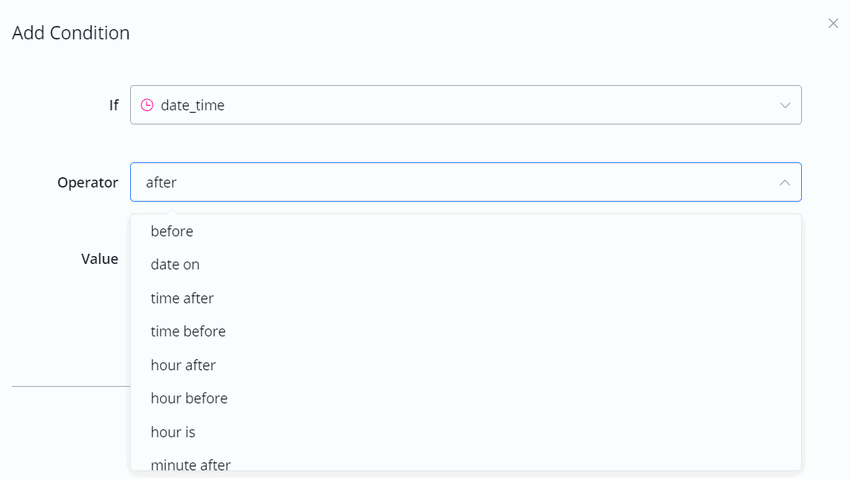Expand the If field chevron arrow

point(785,105)
